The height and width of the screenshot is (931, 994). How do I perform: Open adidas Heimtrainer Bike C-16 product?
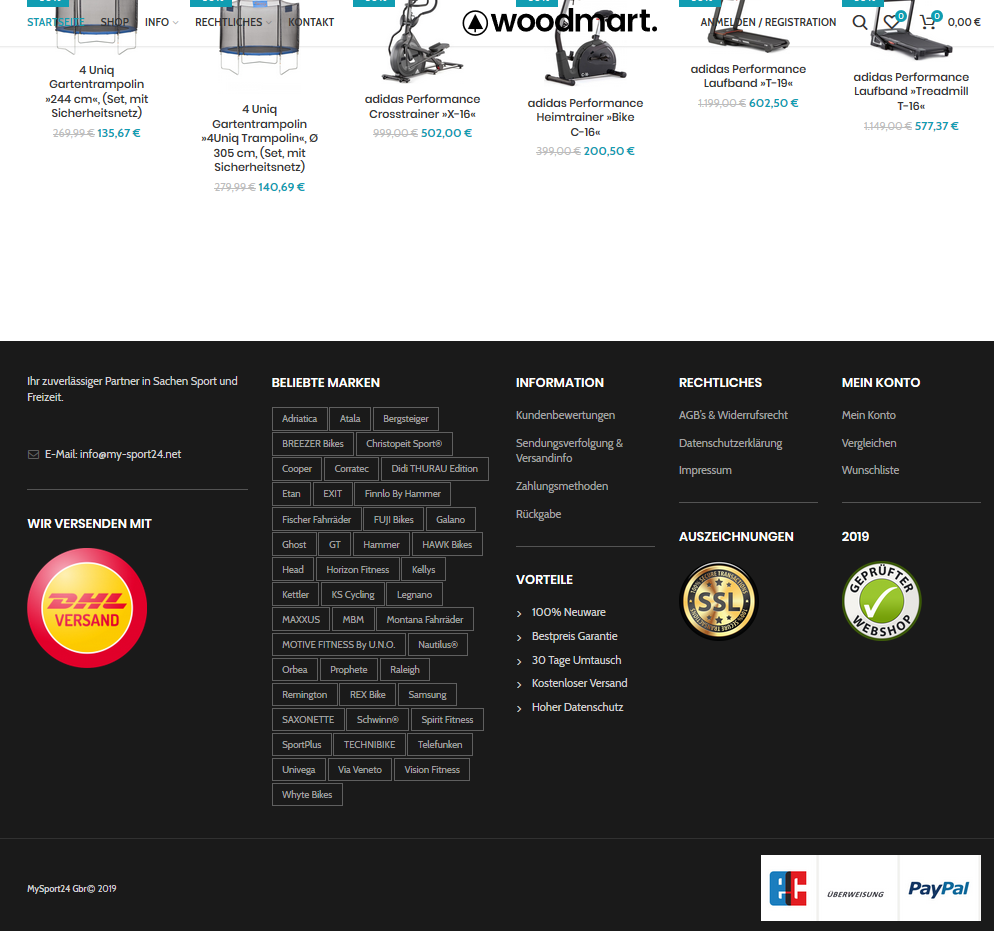coord(585,117)
